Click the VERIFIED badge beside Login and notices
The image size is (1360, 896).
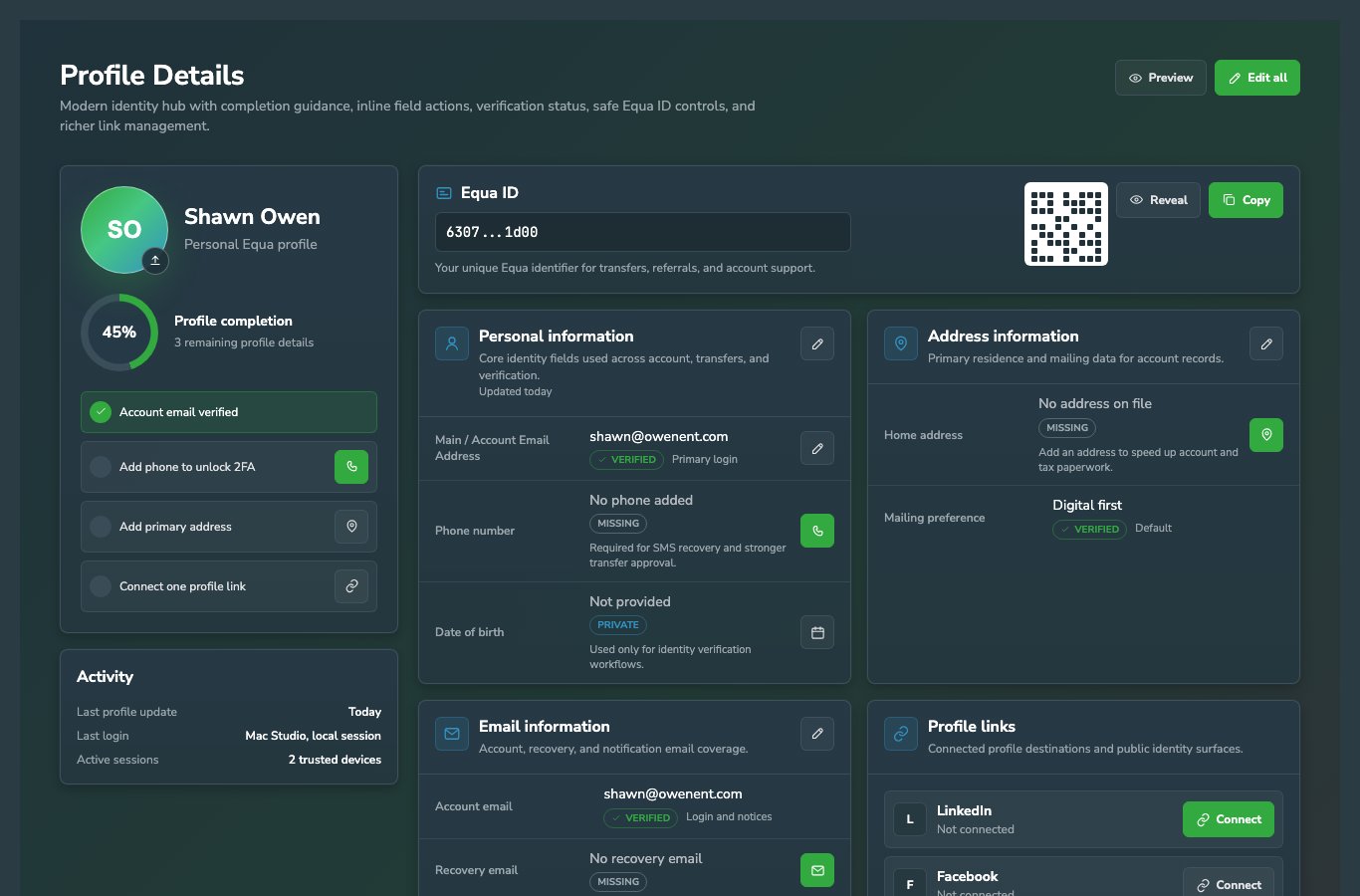point(640,818)
